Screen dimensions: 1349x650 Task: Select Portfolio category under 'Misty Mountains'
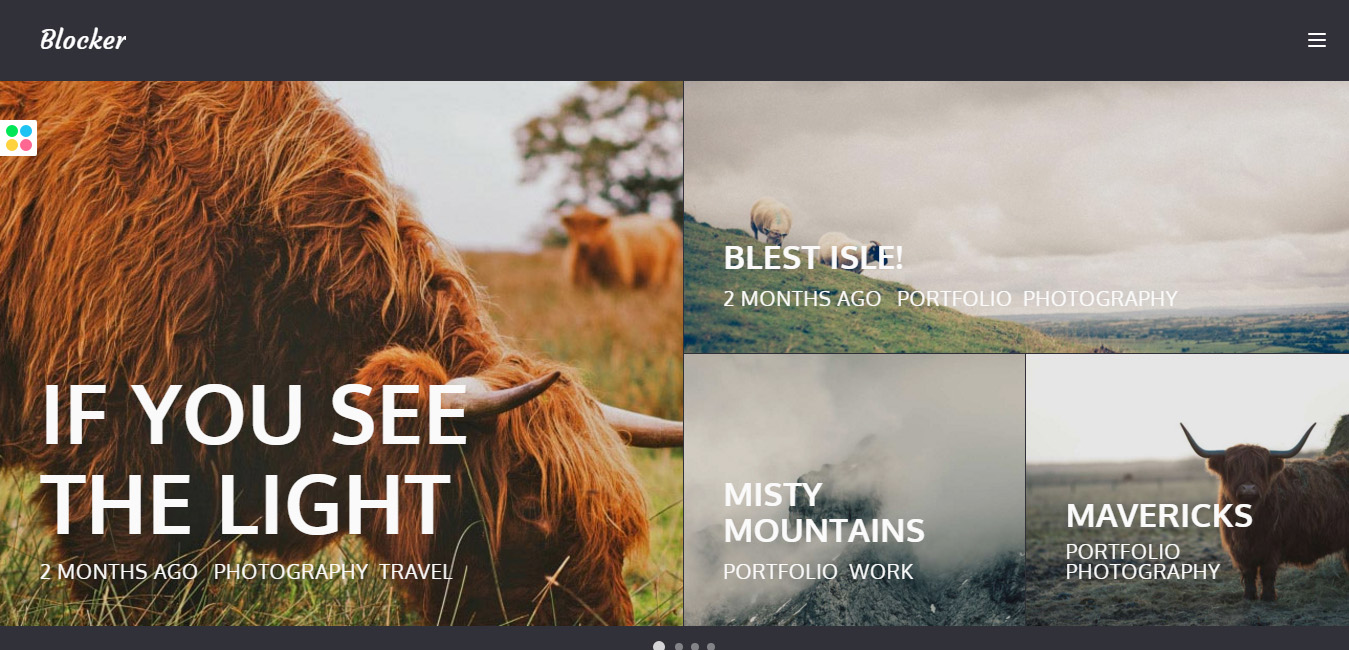(780, 572)
